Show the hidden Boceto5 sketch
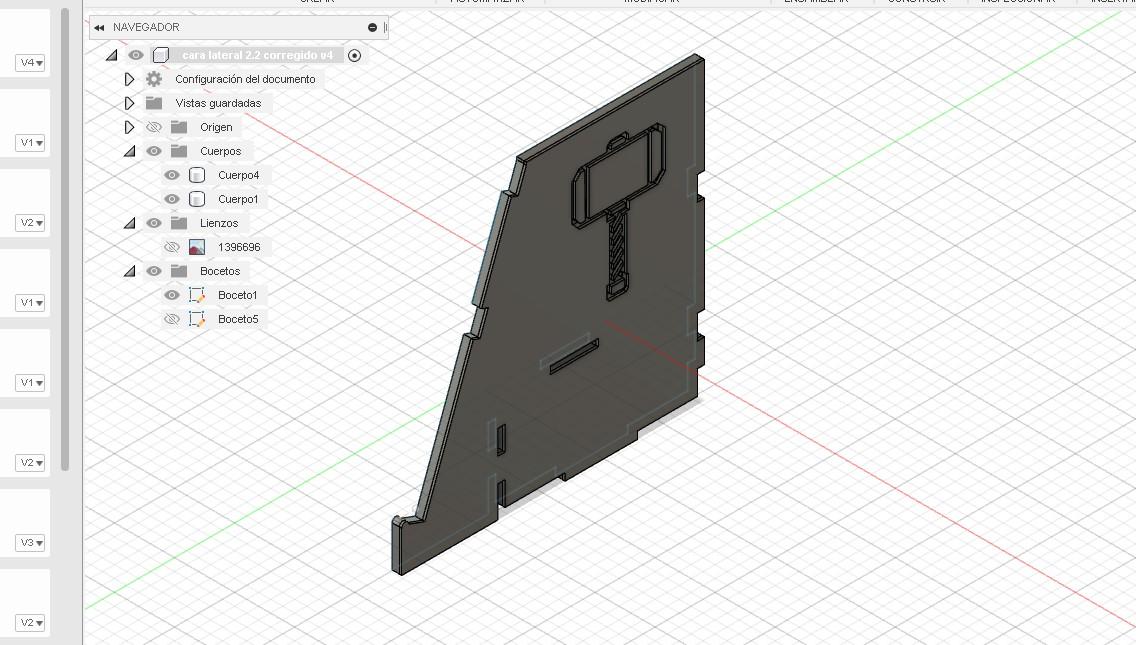This screenshot has height=645, width=1136. (x=171, y=319)
